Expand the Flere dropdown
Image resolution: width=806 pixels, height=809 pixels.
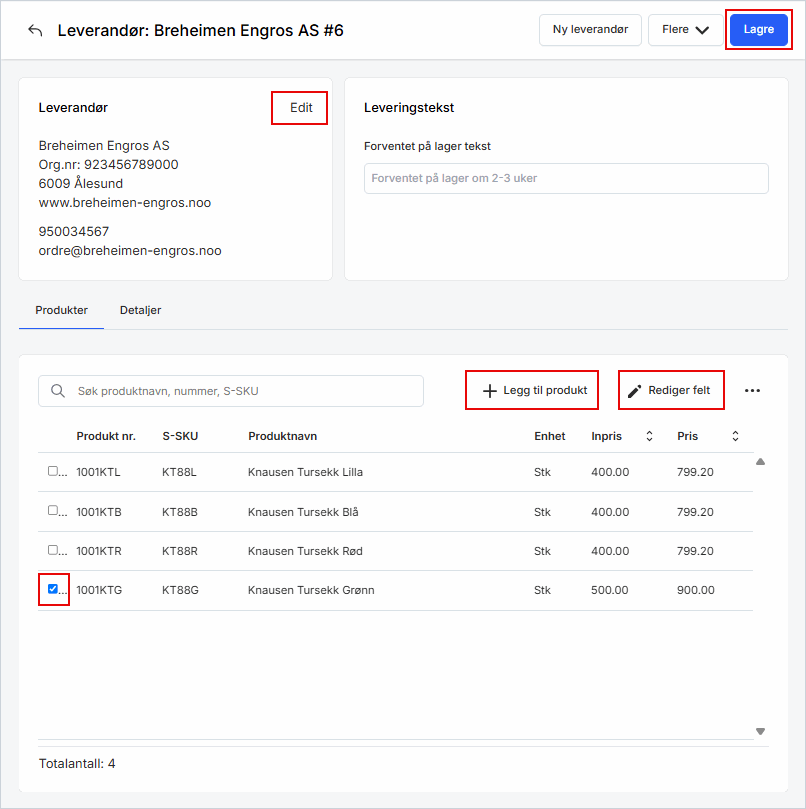[685, 30]
